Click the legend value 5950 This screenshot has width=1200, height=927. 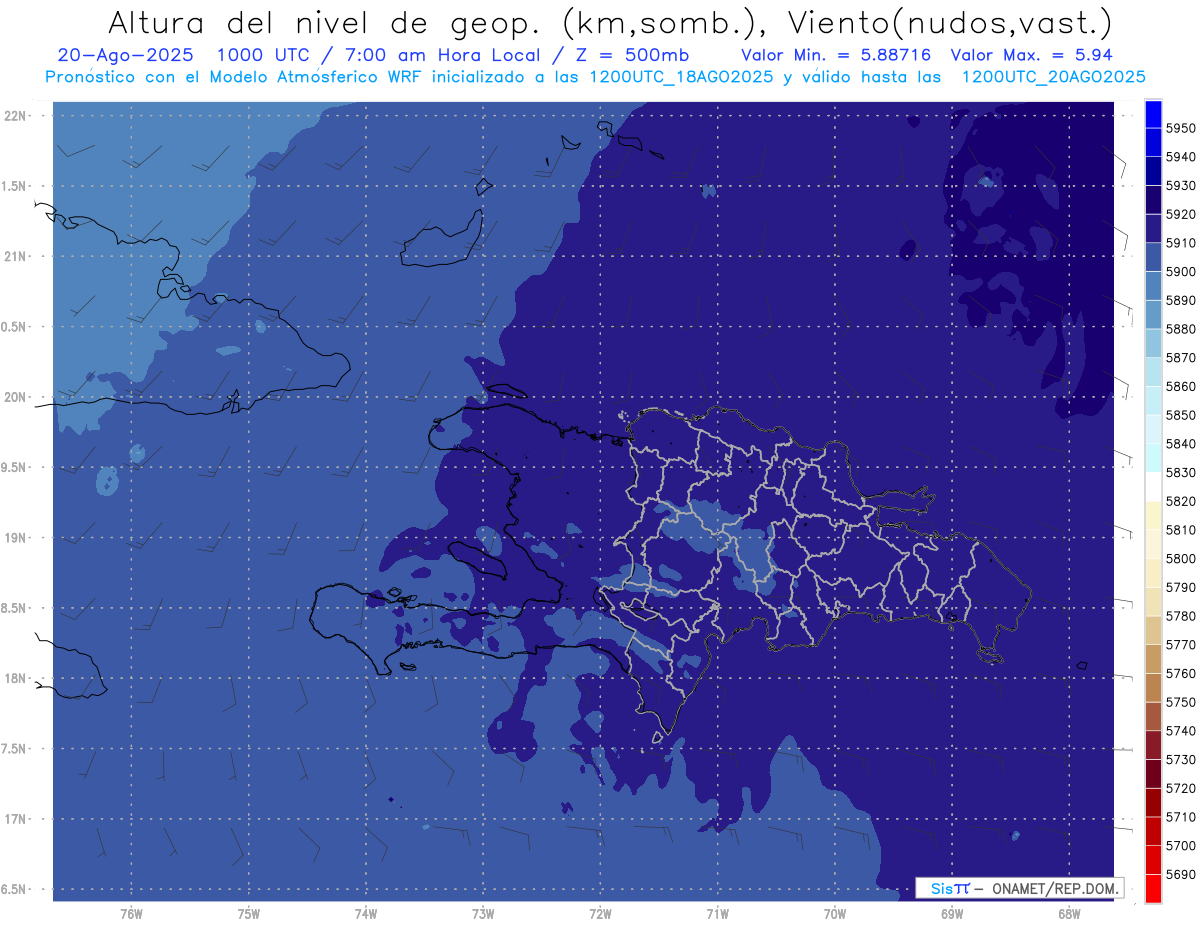pos(1181,128)
